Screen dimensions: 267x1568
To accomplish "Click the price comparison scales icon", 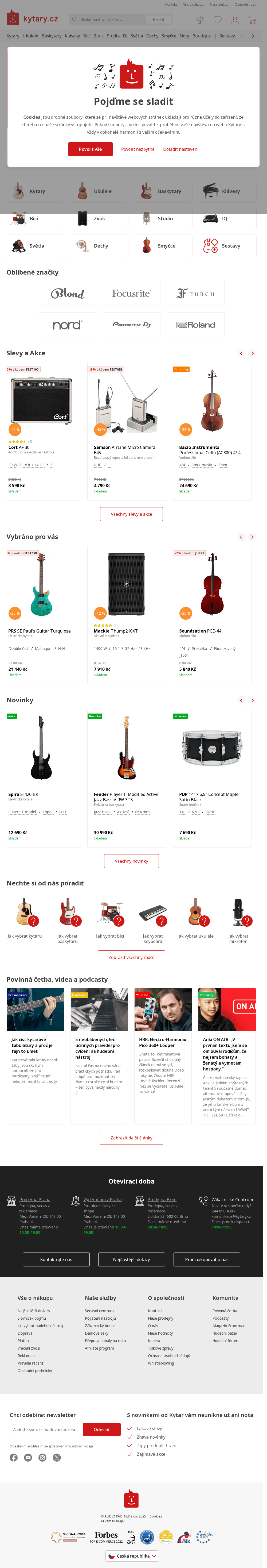I will tap(200, 20).
